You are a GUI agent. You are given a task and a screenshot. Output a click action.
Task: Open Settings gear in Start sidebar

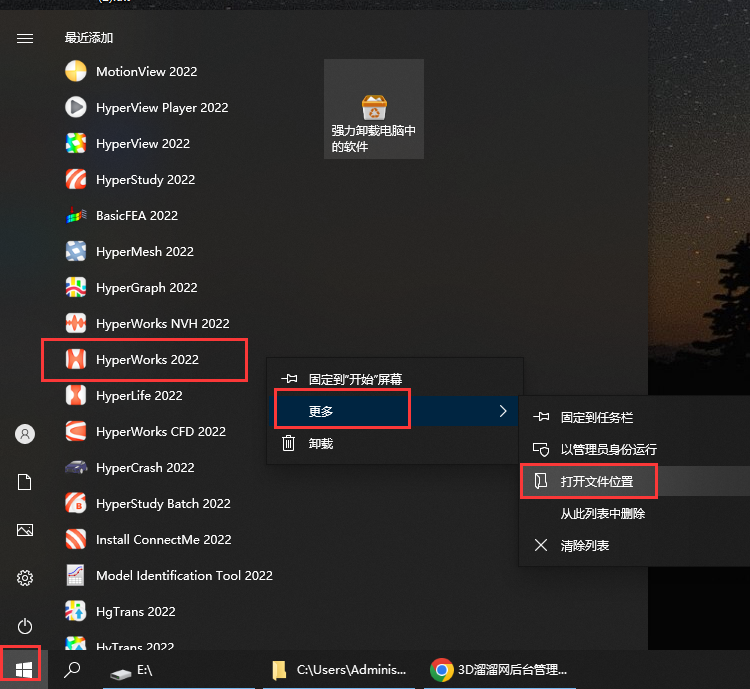[25, 578]
